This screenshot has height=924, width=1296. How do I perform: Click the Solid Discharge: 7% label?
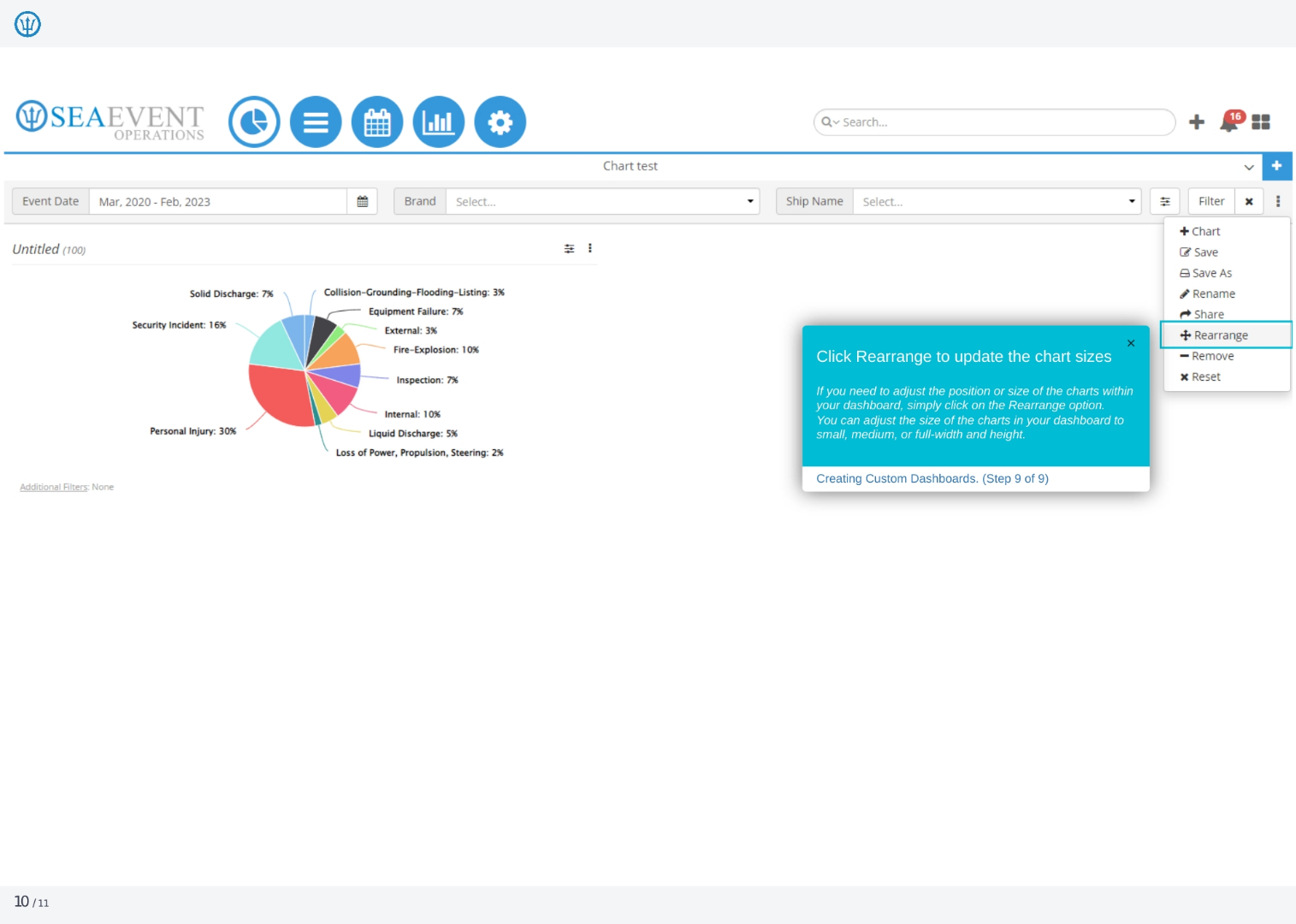tap(231, 293)
